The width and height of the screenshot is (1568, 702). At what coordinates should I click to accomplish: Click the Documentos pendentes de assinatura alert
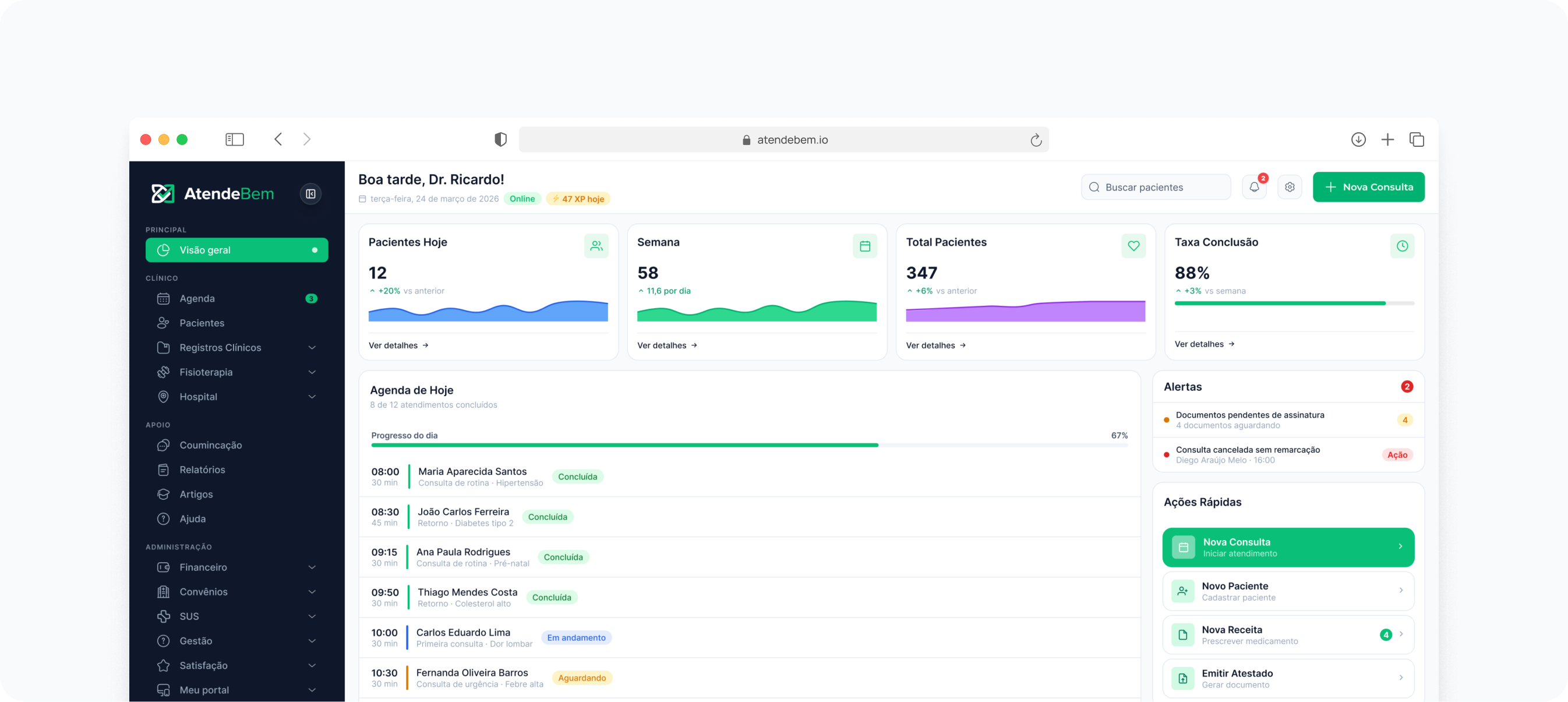click(1288, 420)
